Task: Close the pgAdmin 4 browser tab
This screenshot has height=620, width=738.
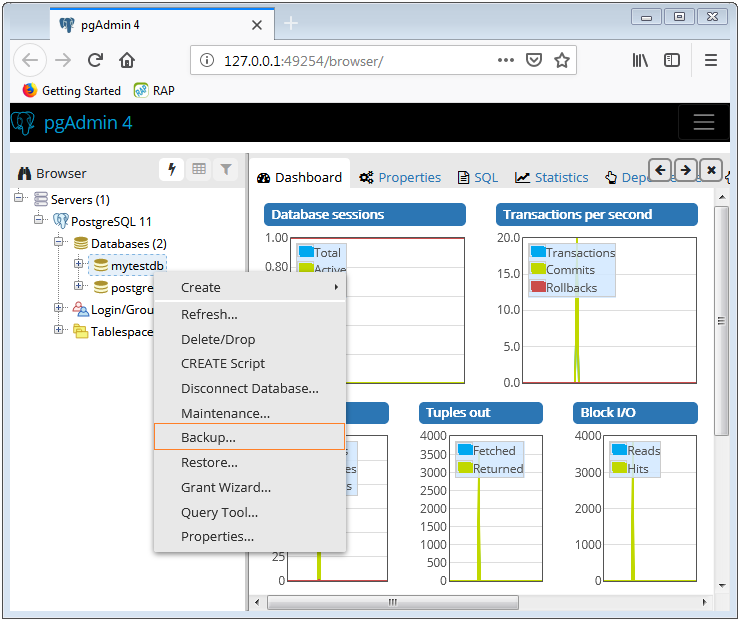Action: [x=257, y=25]
